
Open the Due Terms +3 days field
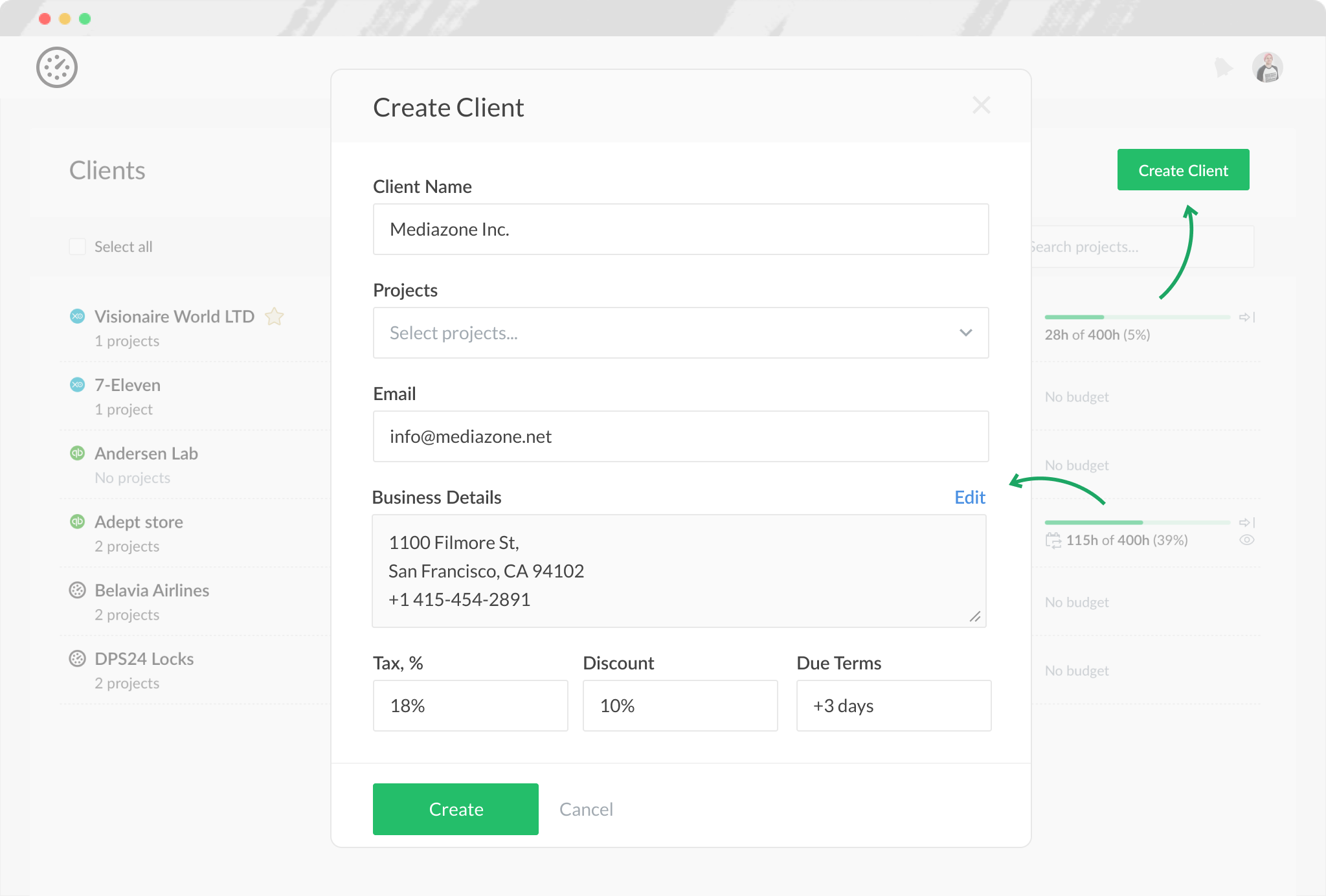point(893,705)
